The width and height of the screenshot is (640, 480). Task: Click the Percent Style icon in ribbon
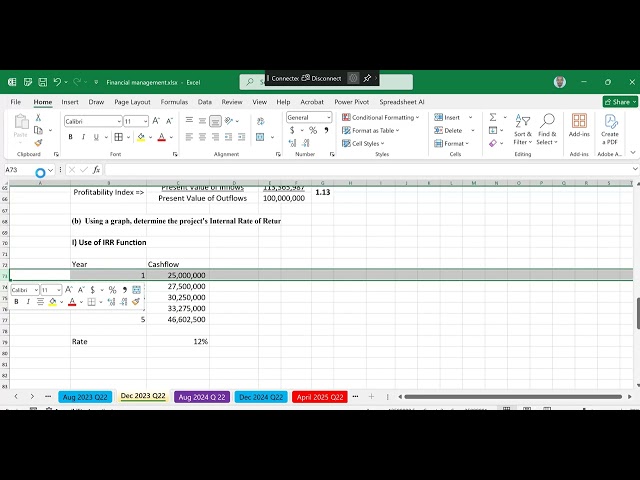click(x=313, y=130)
